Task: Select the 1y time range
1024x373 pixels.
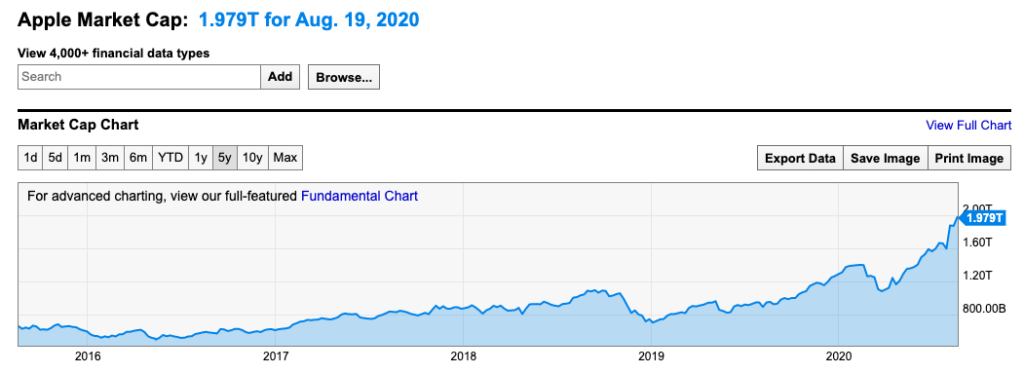Action: coord(200,158)
